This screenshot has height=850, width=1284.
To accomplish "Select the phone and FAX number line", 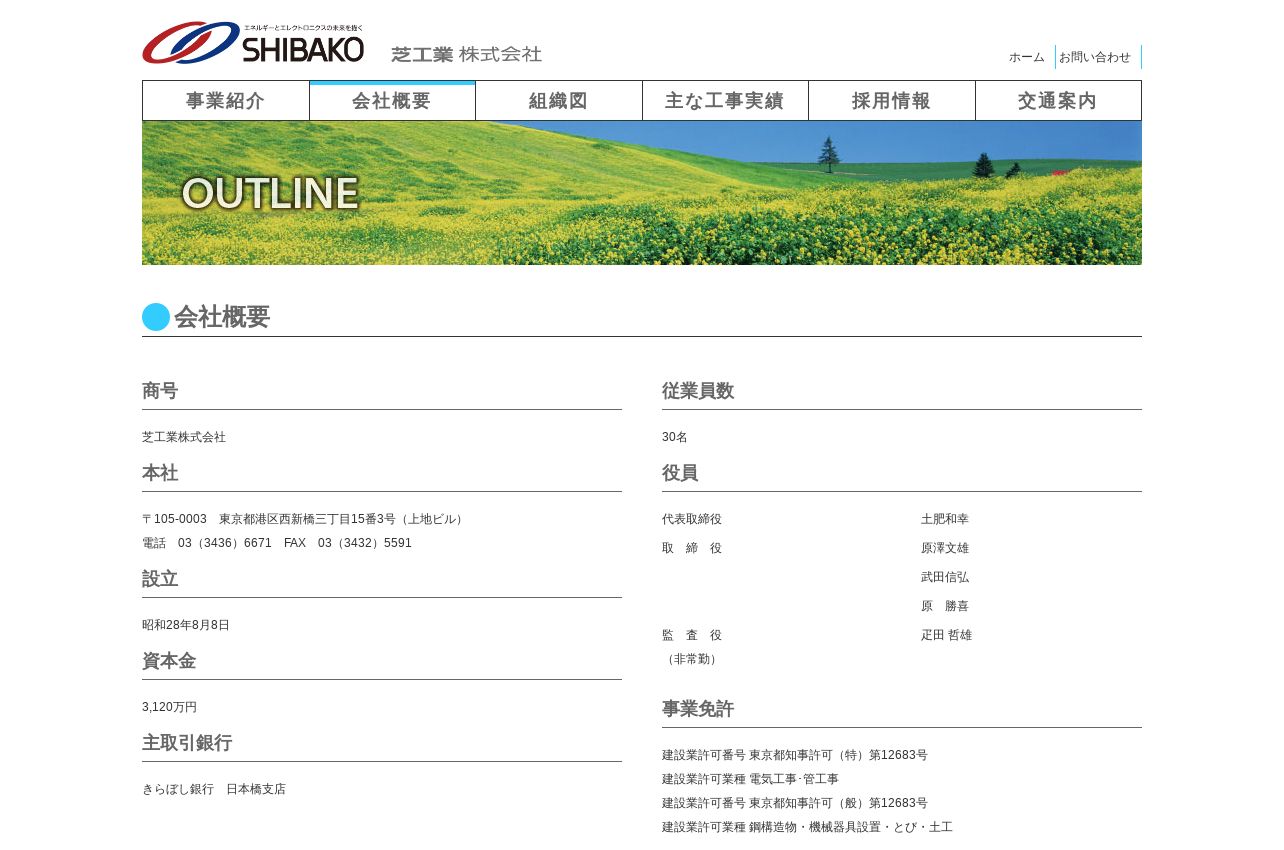I will point(277,543).
